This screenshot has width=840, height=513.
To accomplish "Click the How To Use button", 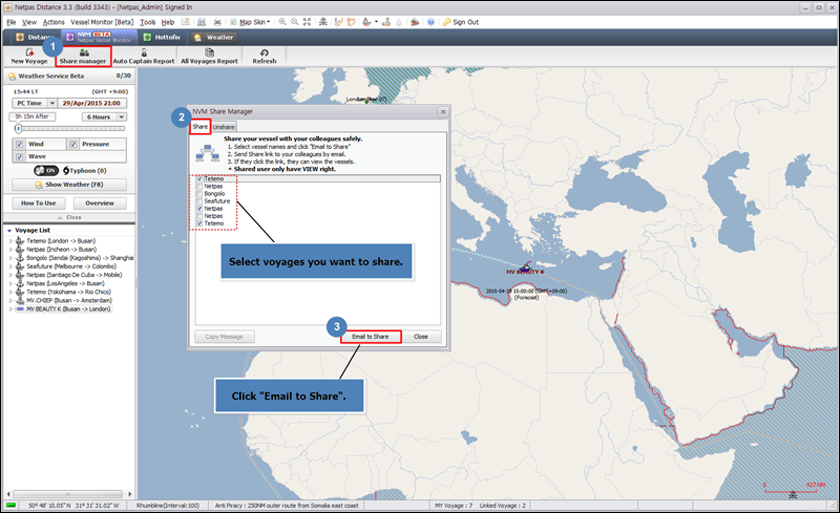I will [39, 203].
